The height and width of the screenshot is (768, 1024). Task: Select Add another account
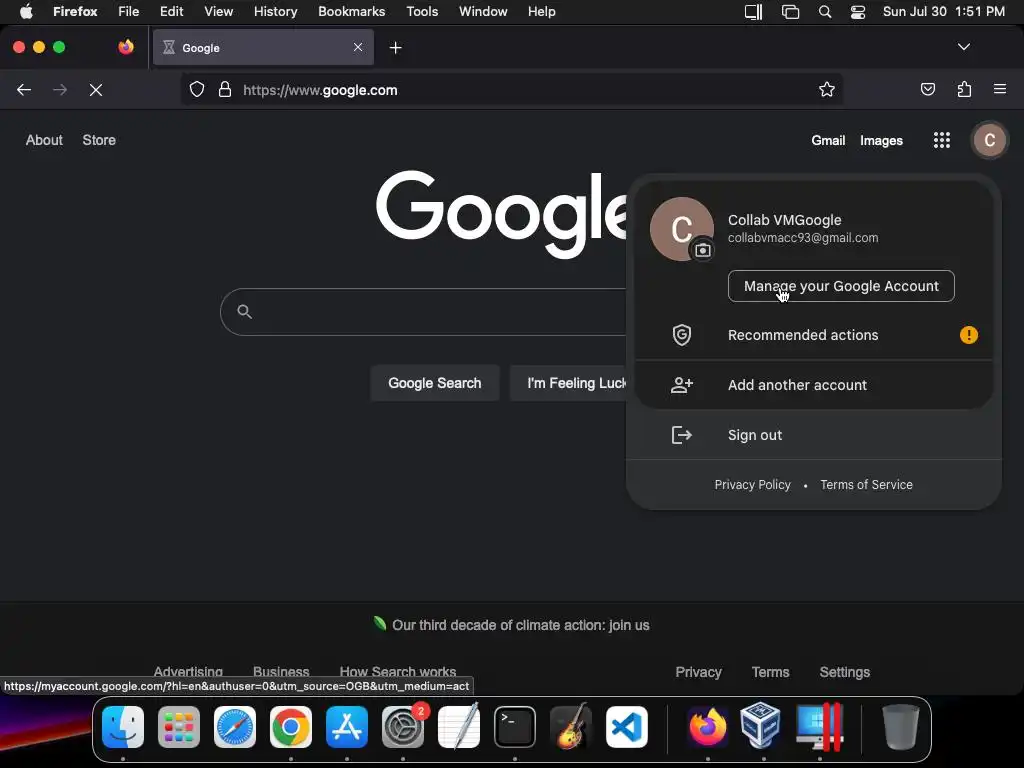[x=814, y=385]
